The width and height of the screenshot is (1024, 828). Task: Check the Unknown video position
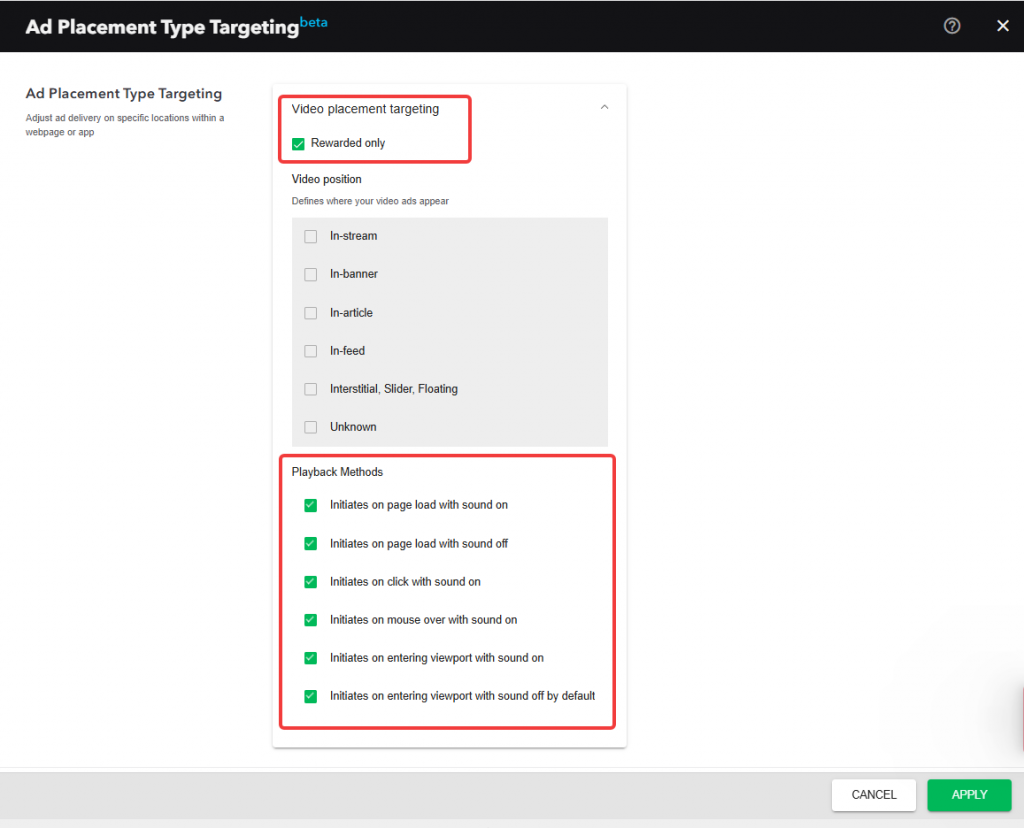(x=311, y=427)
